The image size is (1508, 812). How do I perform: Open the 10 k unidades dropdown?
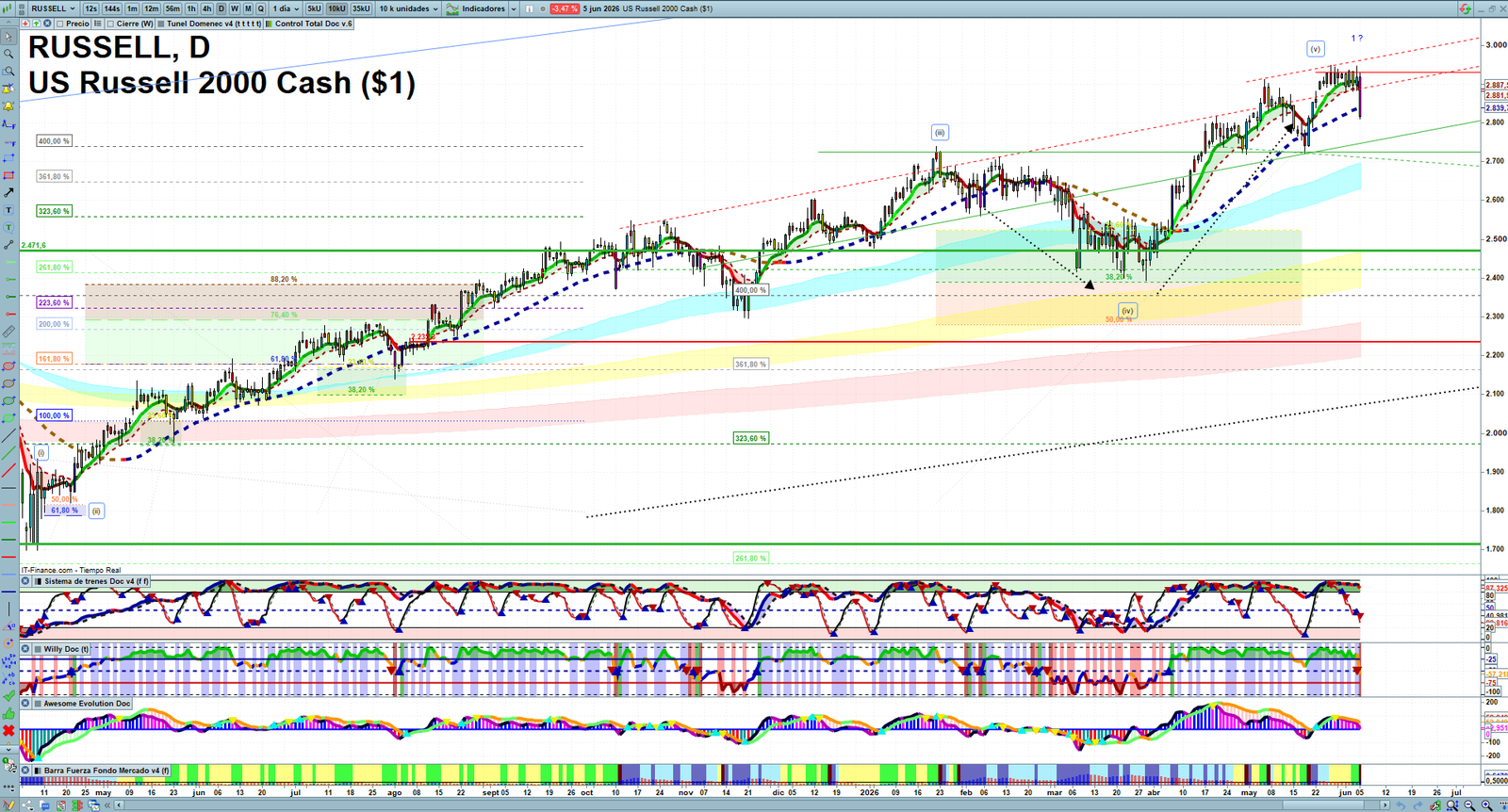click(408, 8)
